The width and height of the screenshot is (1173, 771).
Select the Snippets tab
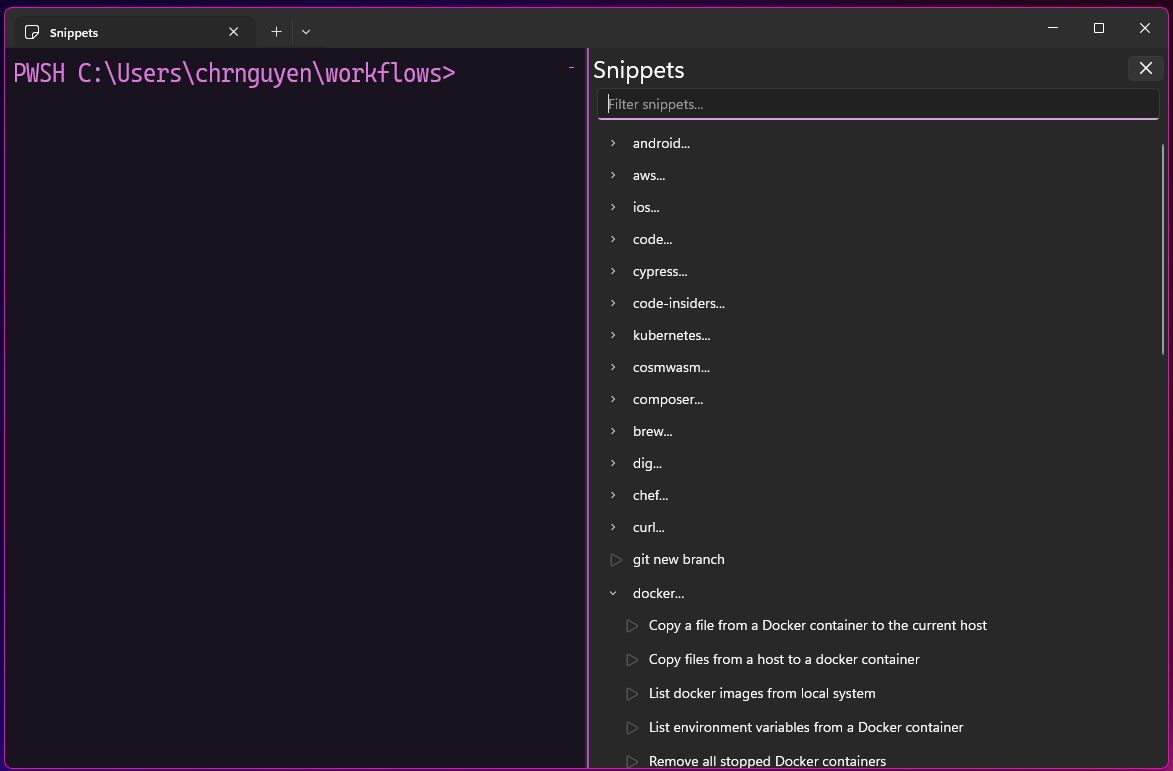click(x=120, y=32)
